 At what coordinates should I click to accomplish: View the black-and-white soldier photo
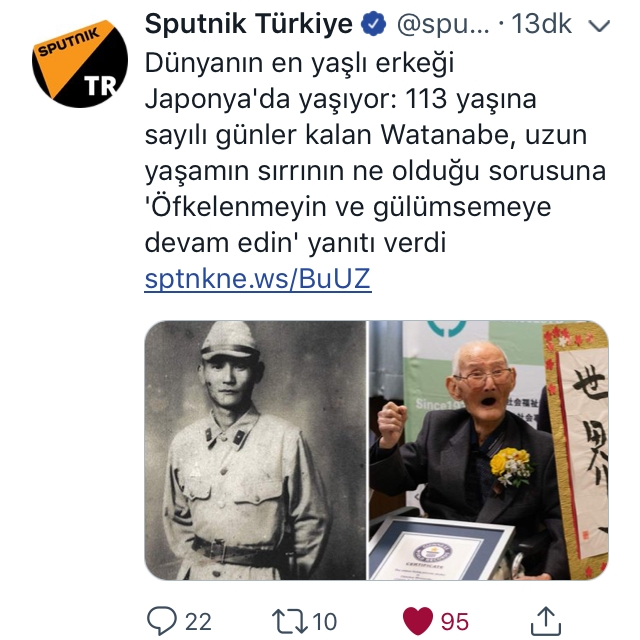(x=255, y=450)
